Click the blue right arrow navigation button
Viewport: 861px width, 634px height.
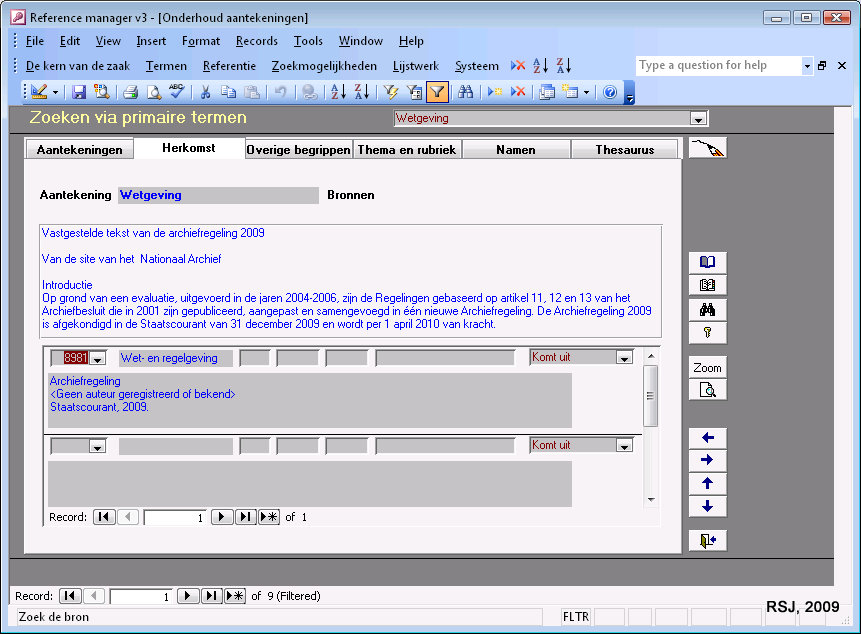point(707,461)
